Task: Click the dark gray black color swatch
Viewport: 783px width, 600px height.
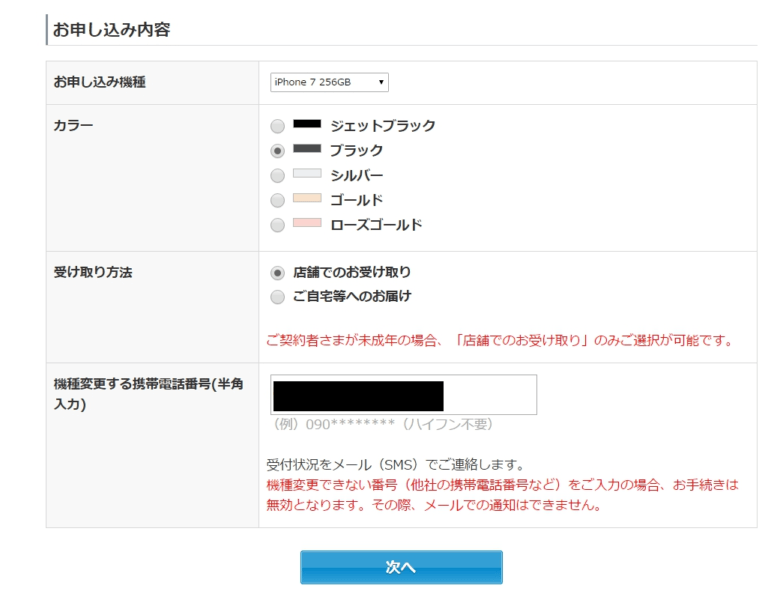Action: click(307, 149)
